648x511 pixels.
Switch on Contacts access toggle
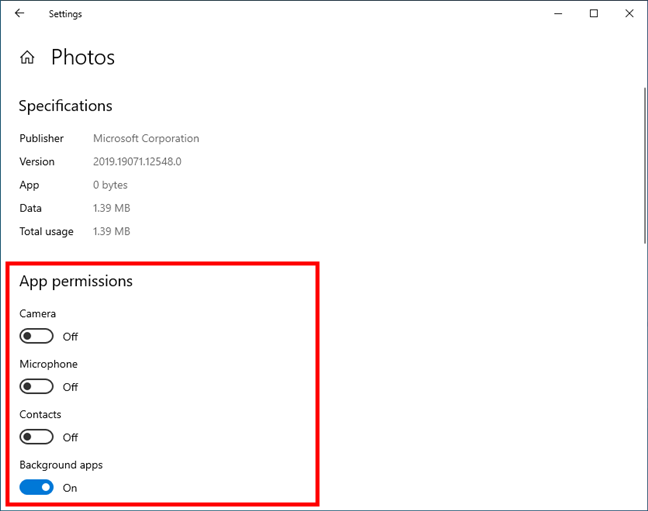[x=36, y=437]
